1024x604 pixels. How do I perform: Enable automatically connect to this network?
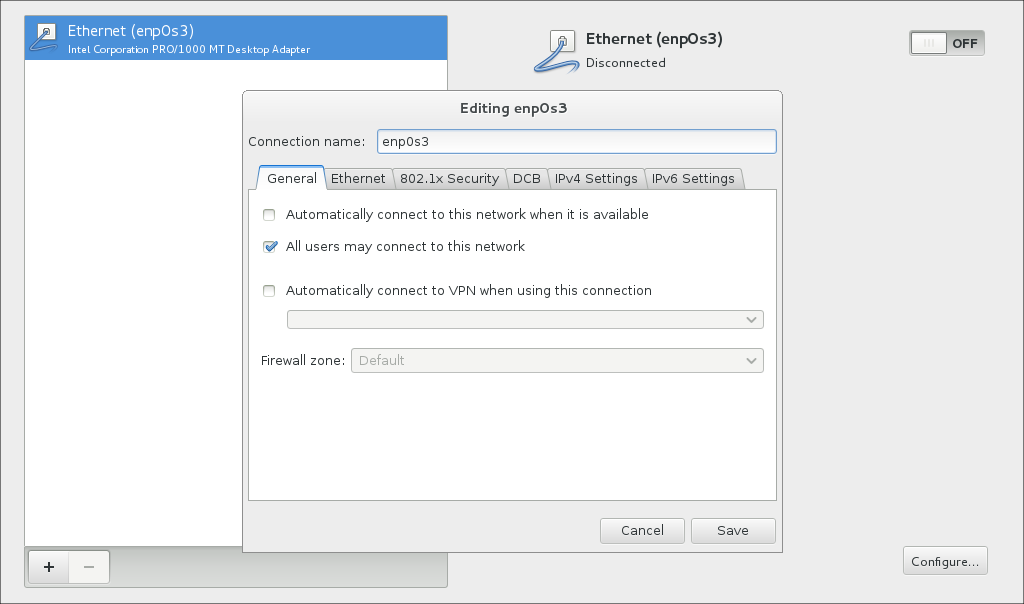click(x=269, y=215)
